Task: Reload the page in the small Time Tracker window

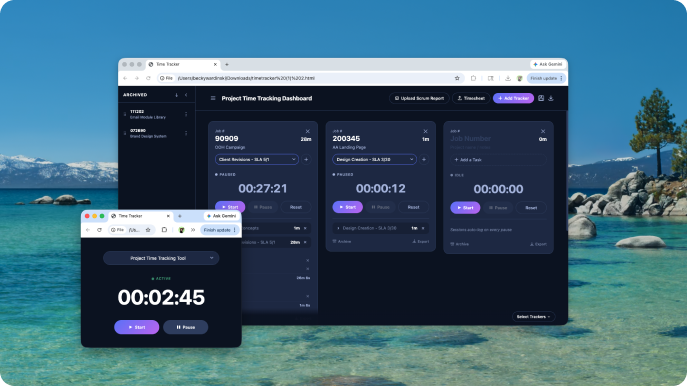Action: pyautogui.click(x=99, y=230)
